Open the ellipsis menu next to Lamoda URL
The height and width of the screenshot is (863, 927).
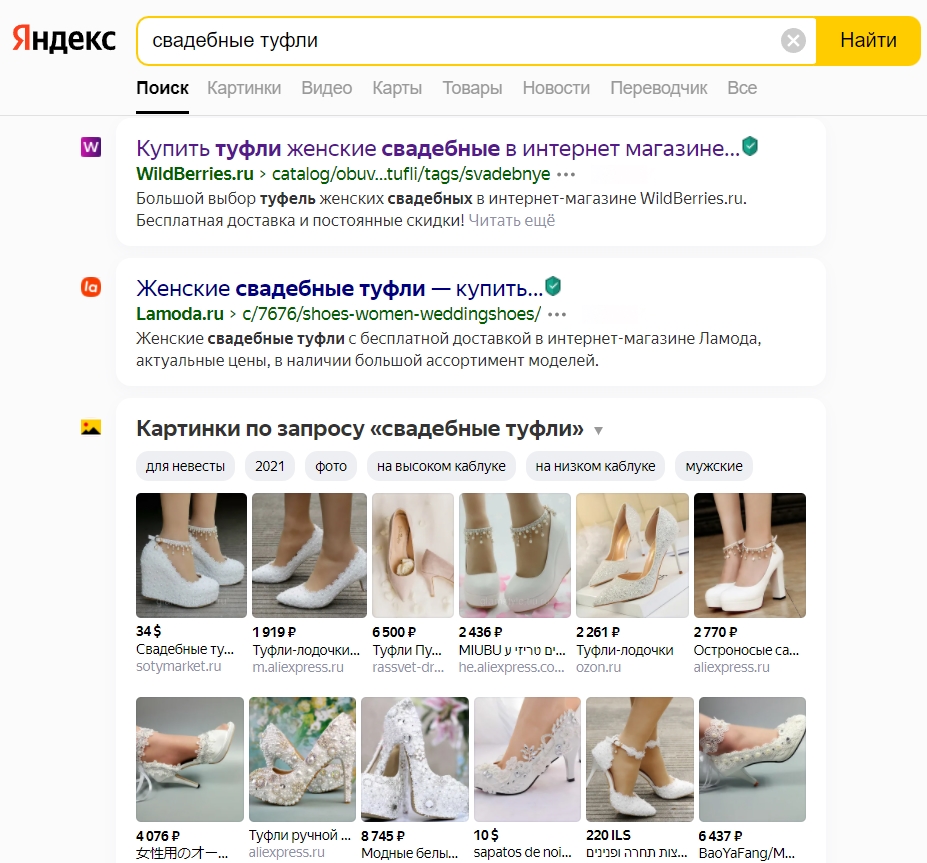click(x=557, y=314)
